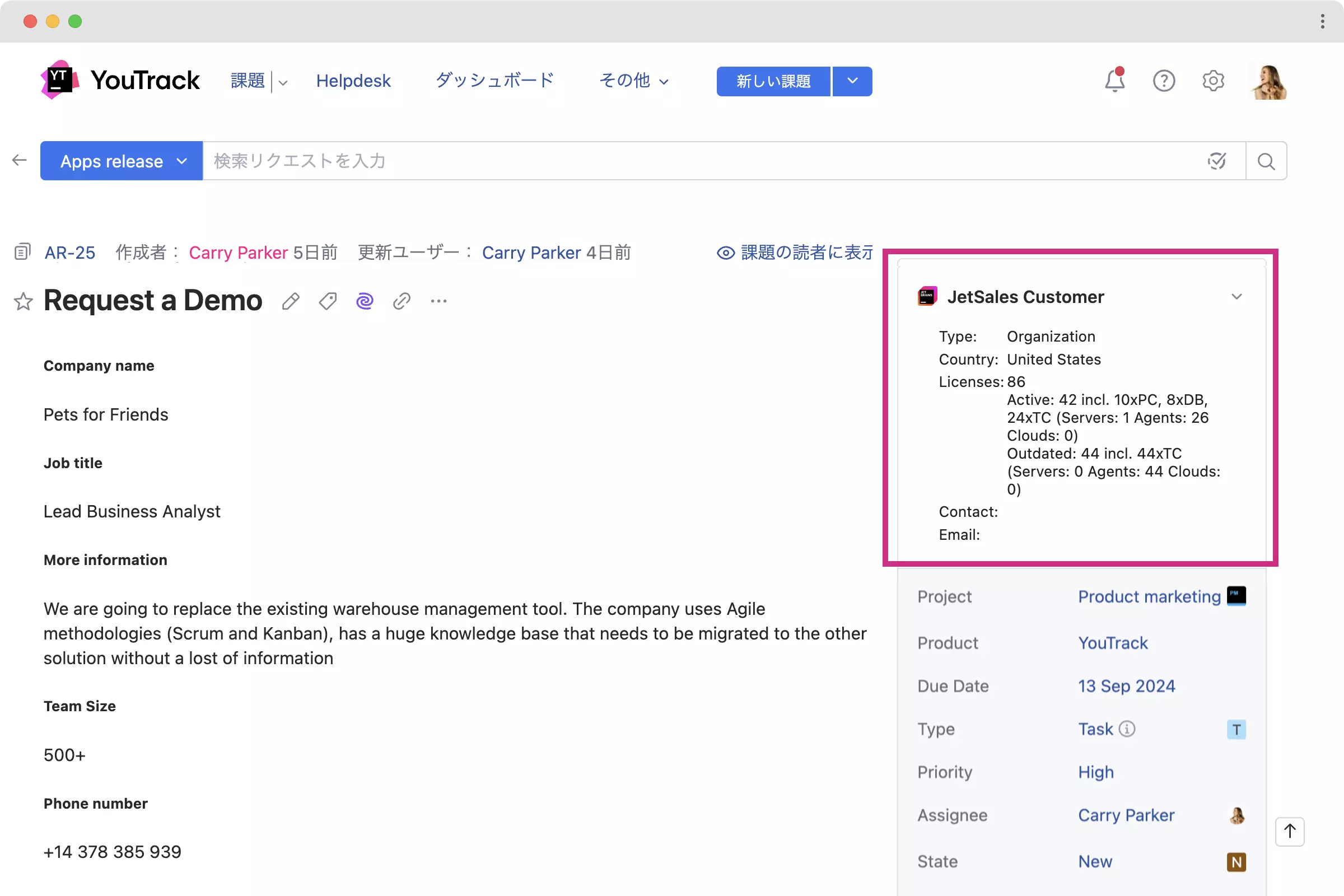1344x896 pixels.
Task: Click the link attachment icon by title
Action: pyautogui.click(x=402, y=301)
